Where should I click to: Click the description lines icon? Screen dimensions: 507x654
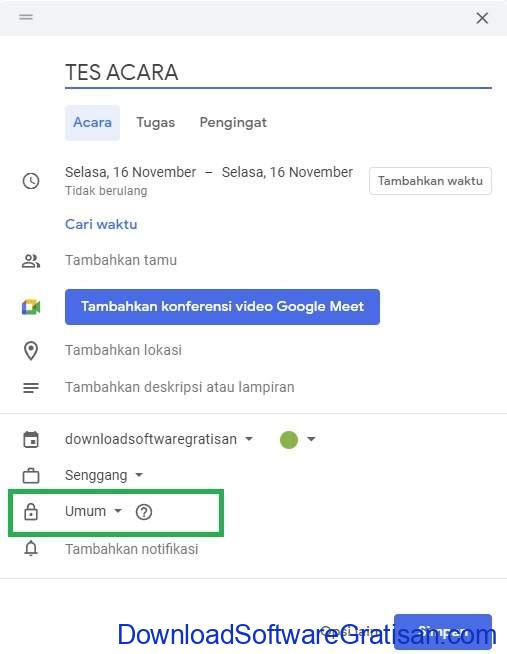pyautogui.click(x=31, y=388)
